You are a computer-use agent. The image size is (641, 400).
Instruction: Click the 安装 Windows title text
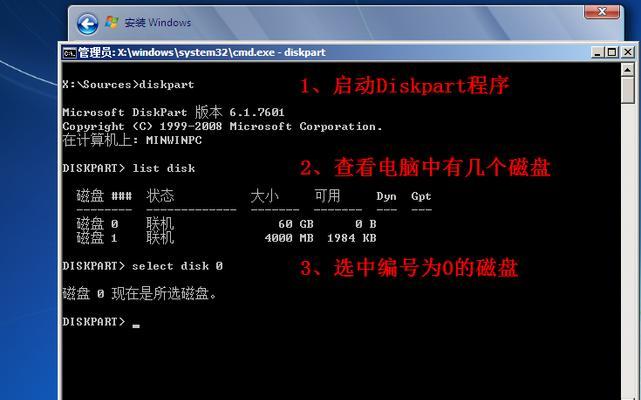[158, 22]
